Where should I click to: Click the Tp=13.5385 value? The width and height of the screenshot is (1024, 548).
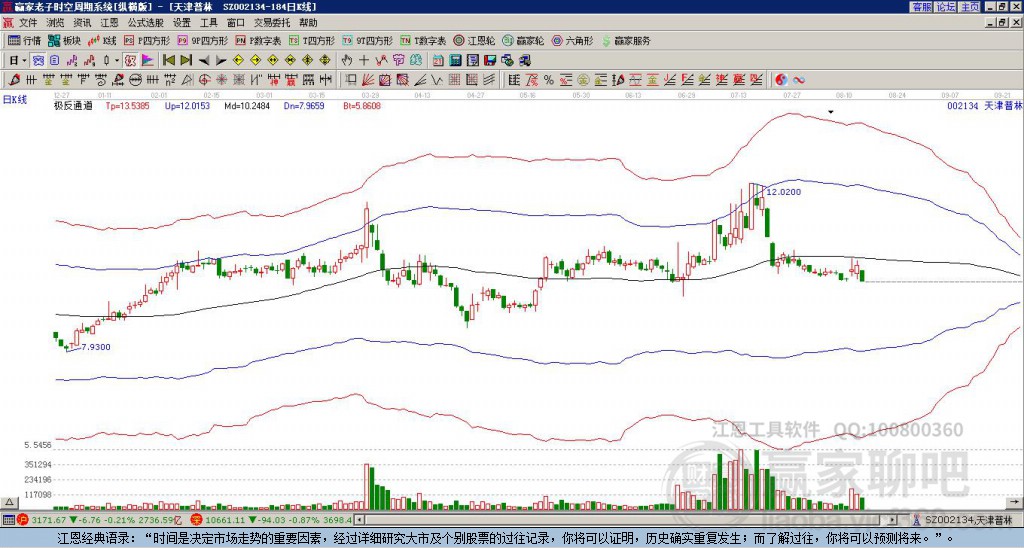[127, 105]
